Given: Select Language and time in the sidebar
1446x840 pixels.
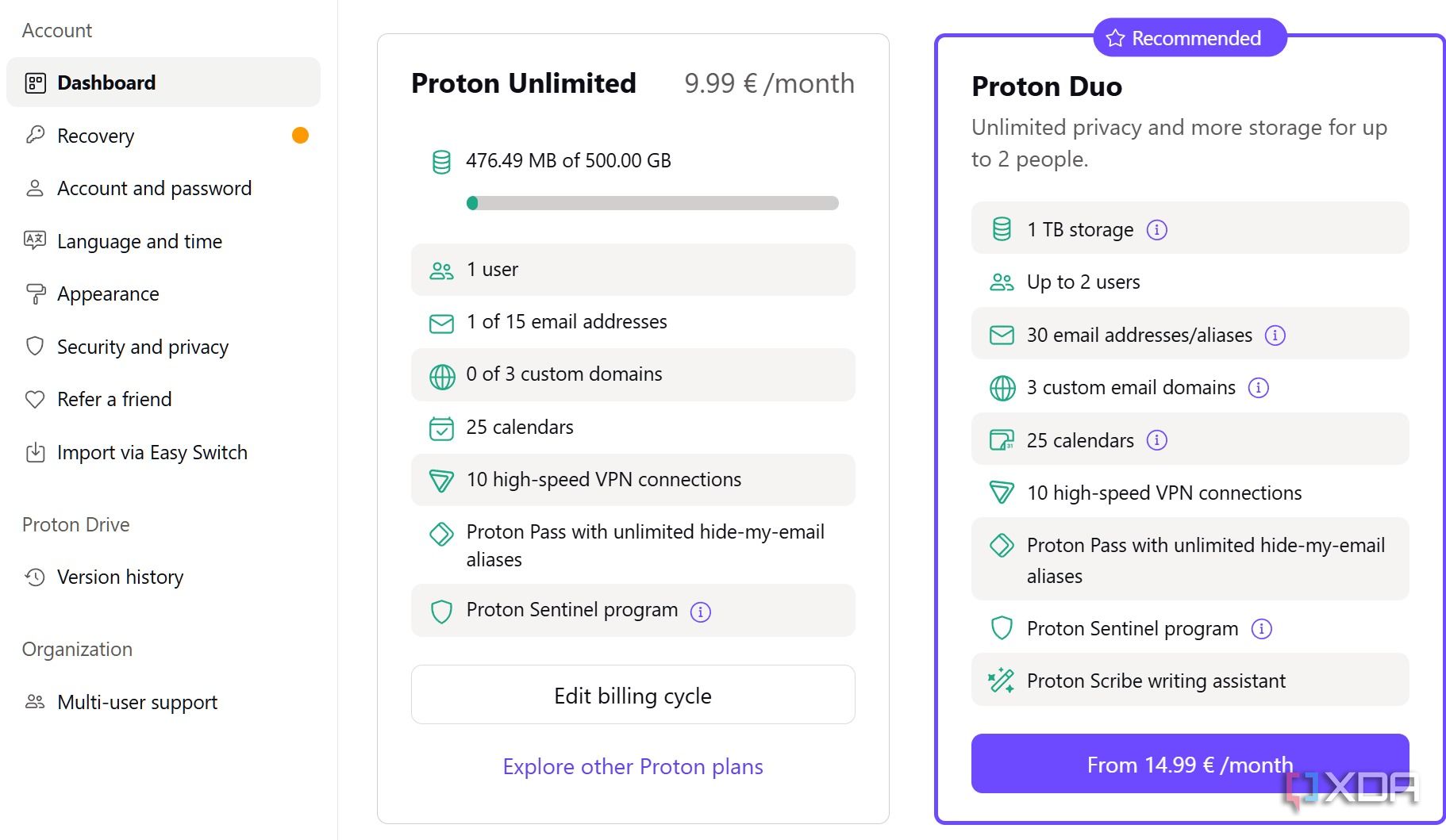Looking at the screenshot, I should coord(140,240).
